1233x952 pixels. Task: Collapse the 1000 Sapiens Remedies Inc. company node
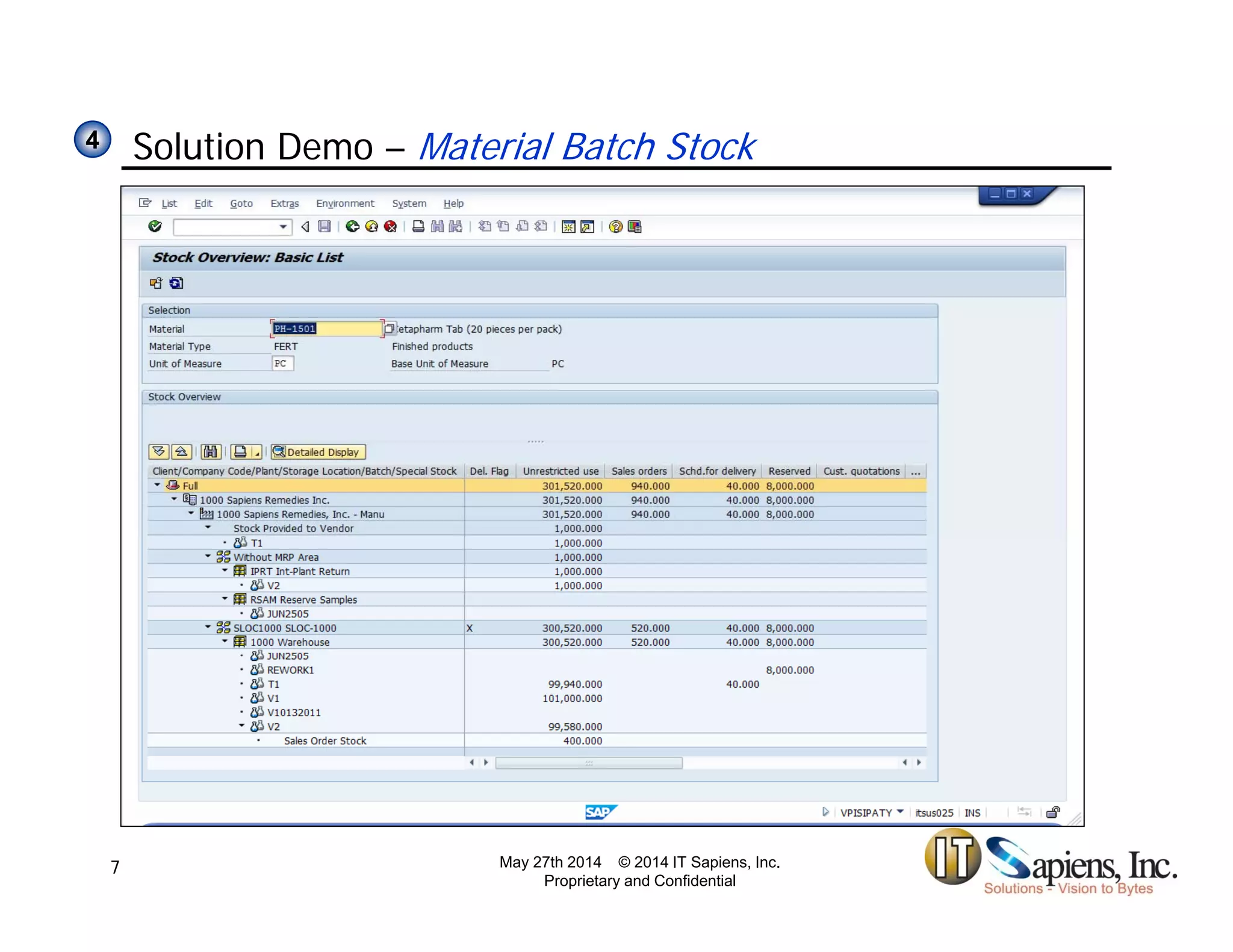[175, 499]
